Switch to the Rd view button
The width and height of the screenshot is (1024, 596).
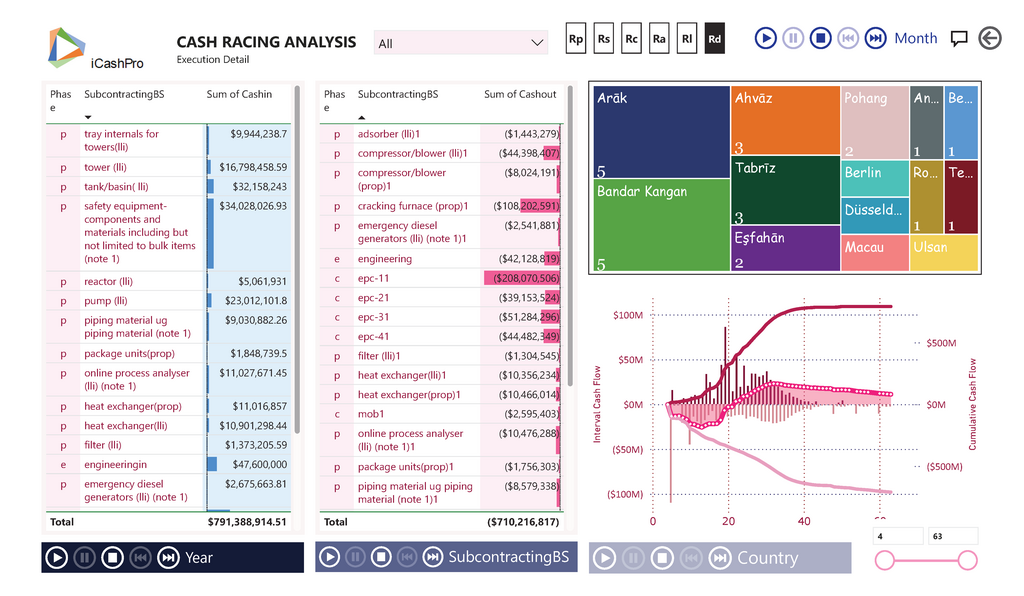click(714, 38)
